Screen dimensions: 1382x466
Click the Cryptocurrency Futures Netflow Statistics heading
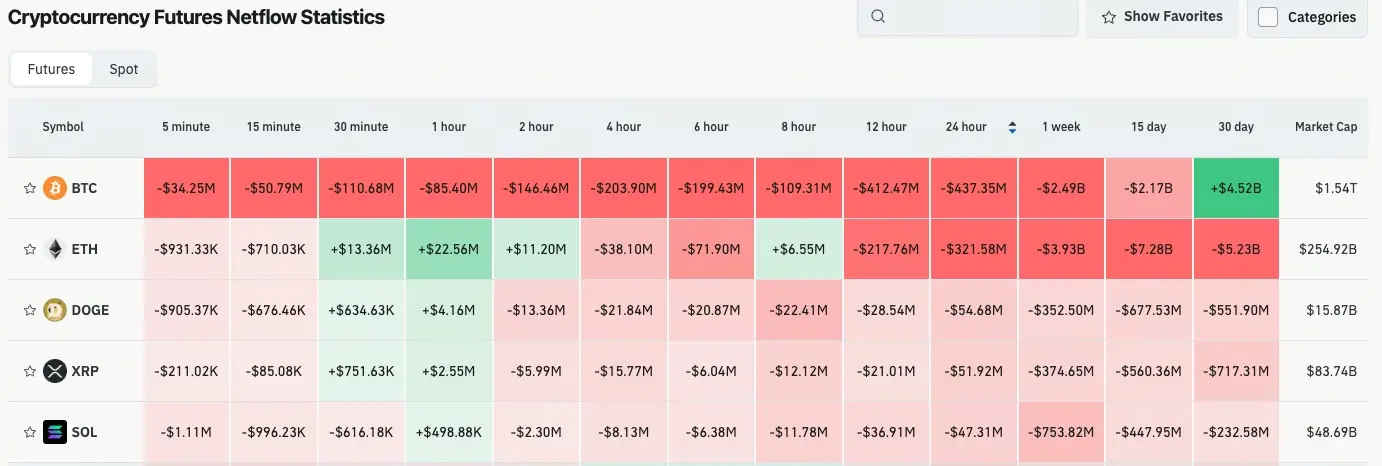tap(196, 17)
